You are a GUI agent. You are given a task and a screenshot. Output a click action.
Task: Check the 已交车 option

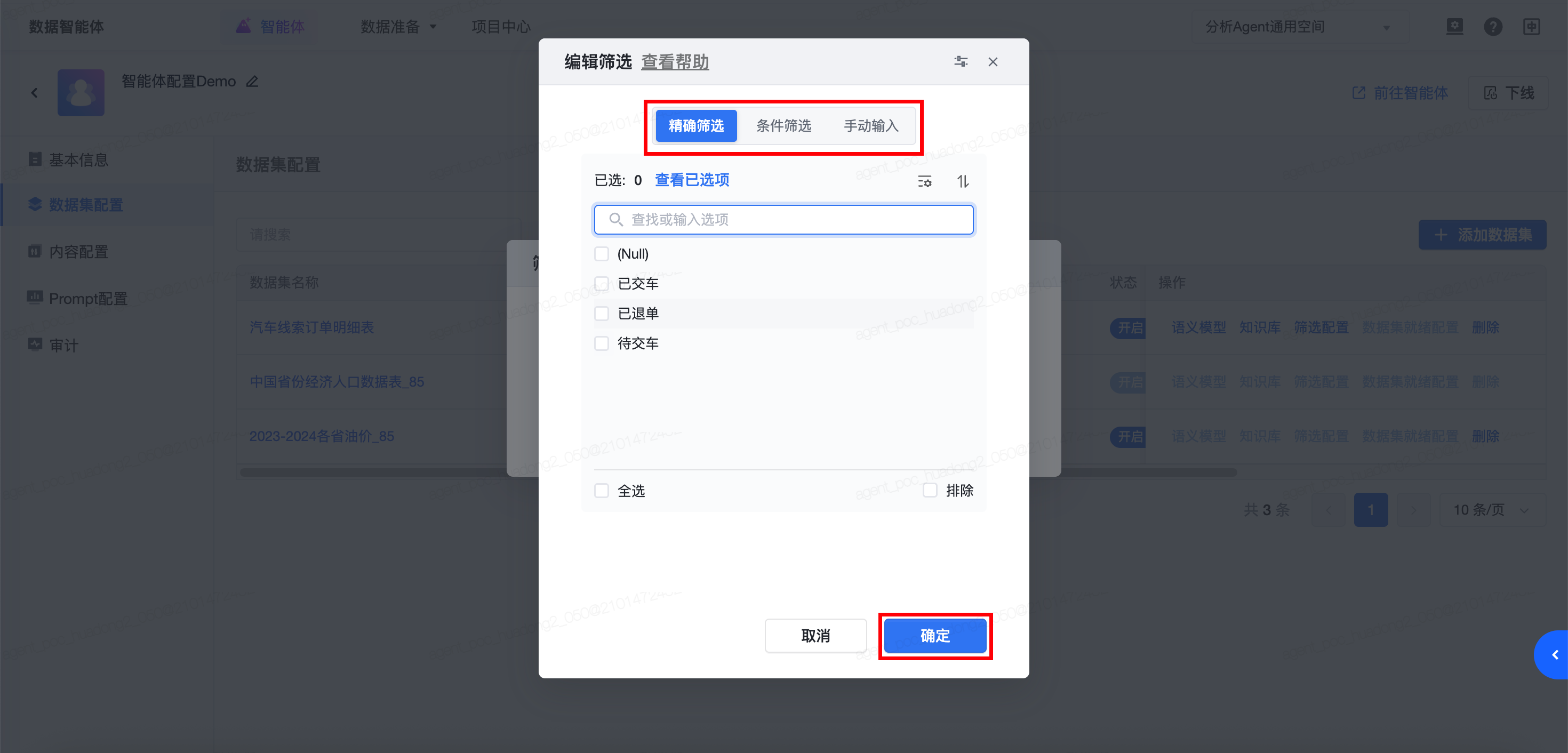coord(602,284)
